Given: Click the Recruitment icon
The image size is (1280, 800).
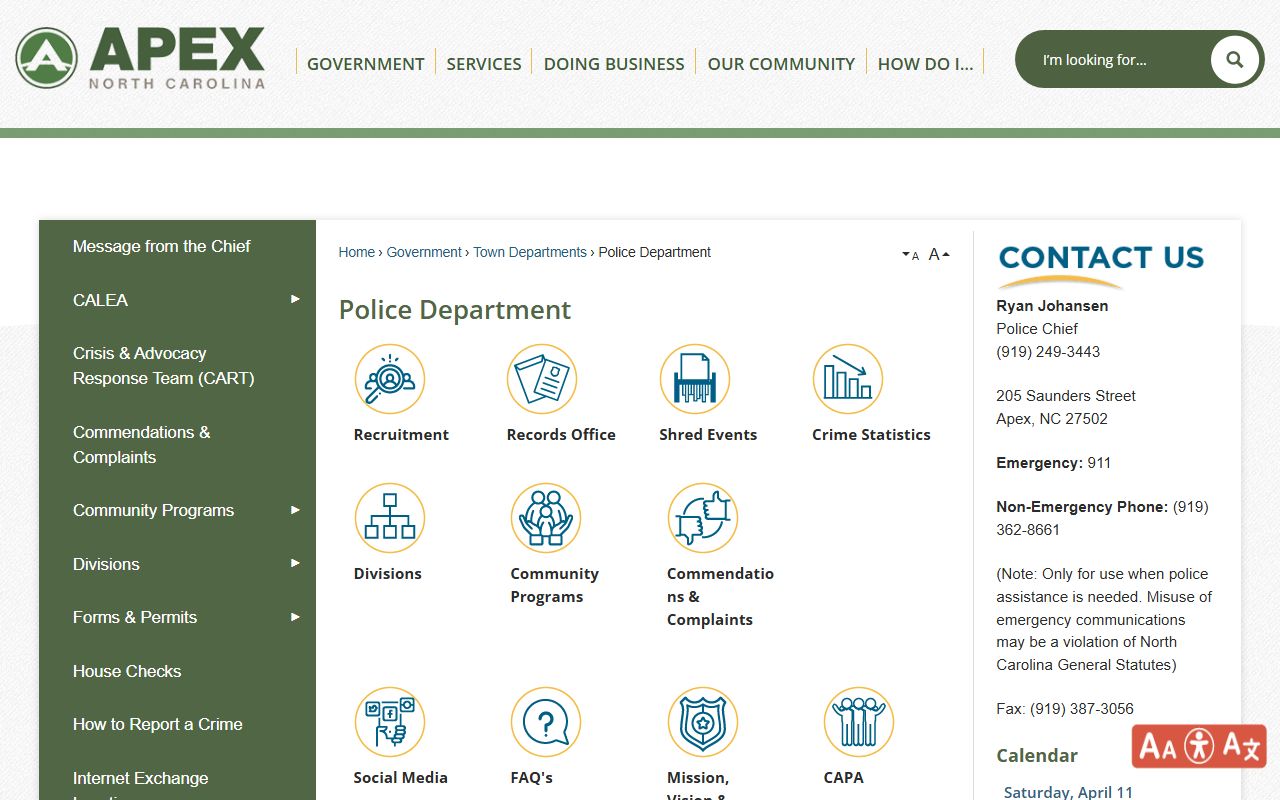Looking at the screenshot, I should pos(389,379).
